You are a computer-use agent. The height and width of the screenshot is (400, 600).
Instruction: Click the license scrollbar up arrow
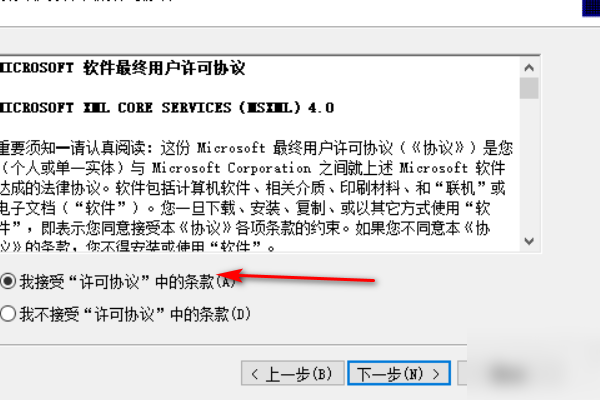tap(529, 68)
